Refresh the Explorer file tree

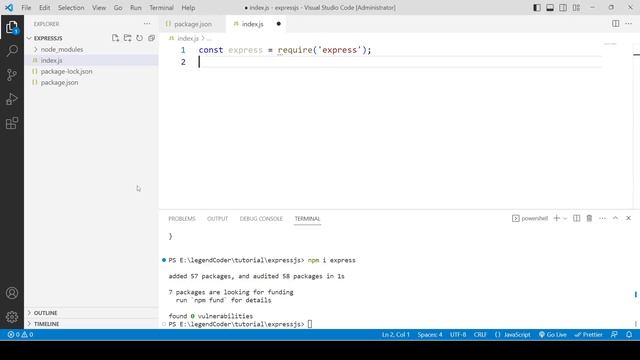139,38
